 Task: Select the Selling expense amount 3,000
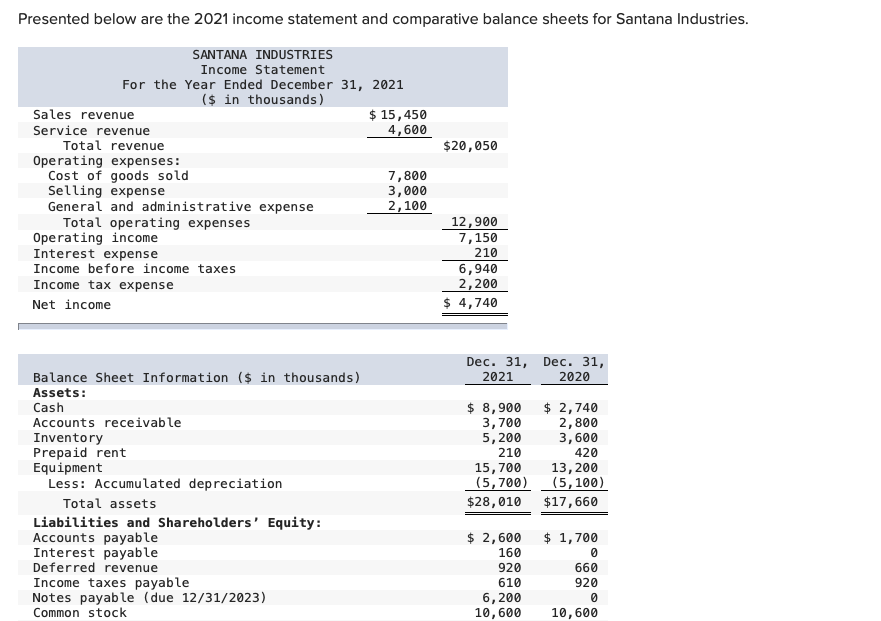413,190
